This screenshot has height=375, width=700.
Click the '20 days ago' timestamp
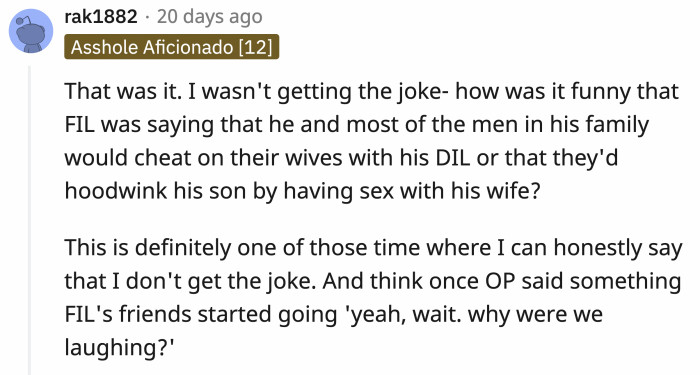[x=209, y=17]
